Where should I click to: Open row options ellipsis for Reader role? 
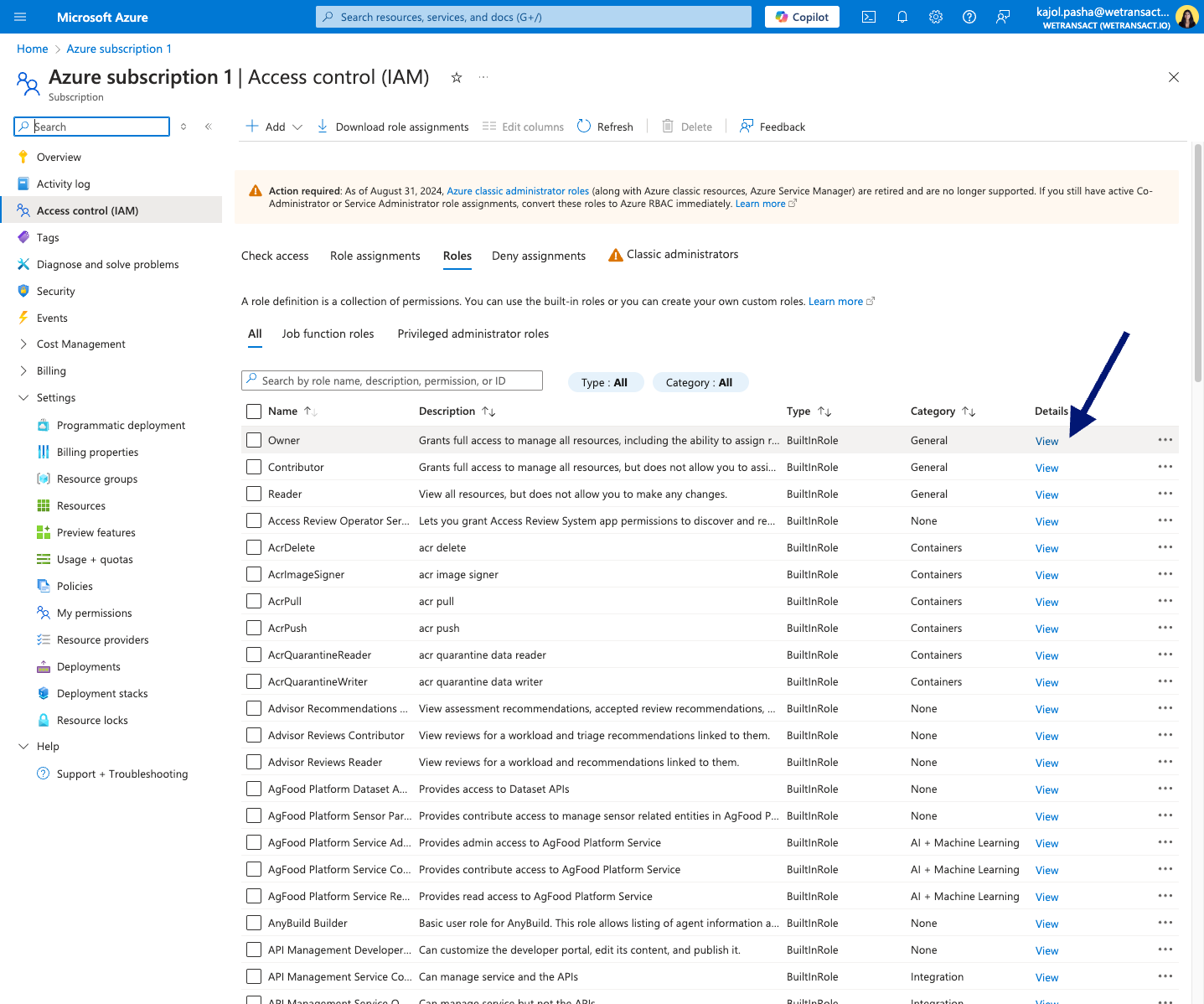click(1165, 493)
